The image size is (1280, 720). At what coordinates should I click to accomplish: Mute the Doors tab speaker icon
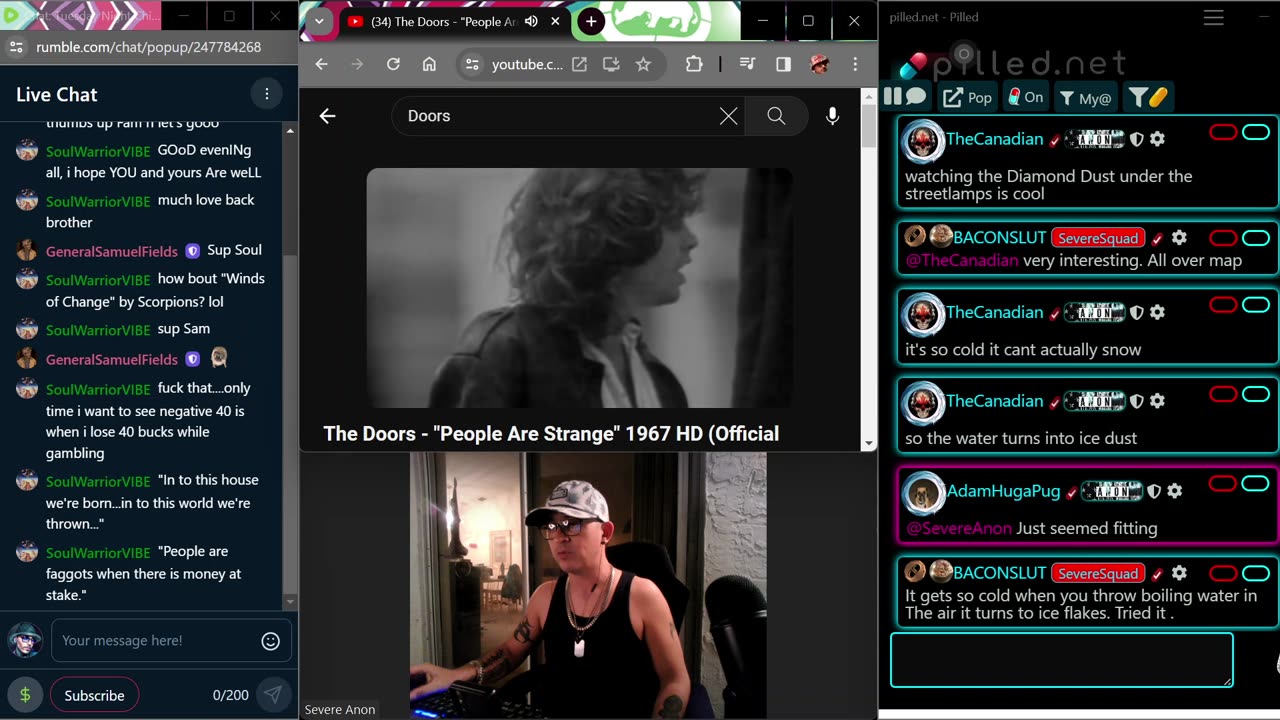point(531,21)
